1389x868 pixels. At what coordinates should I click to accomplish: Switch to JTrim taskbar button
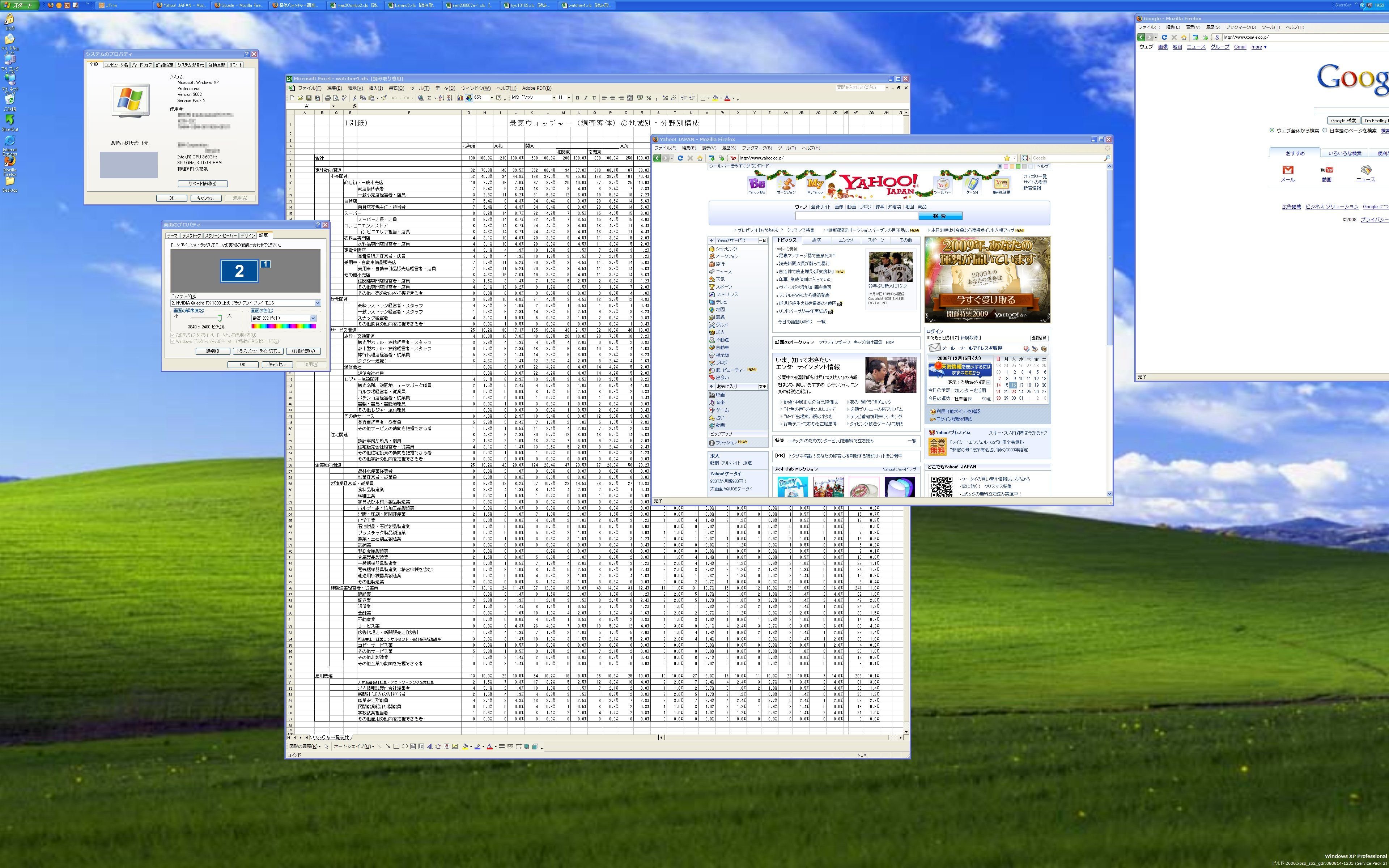(123, 5)
